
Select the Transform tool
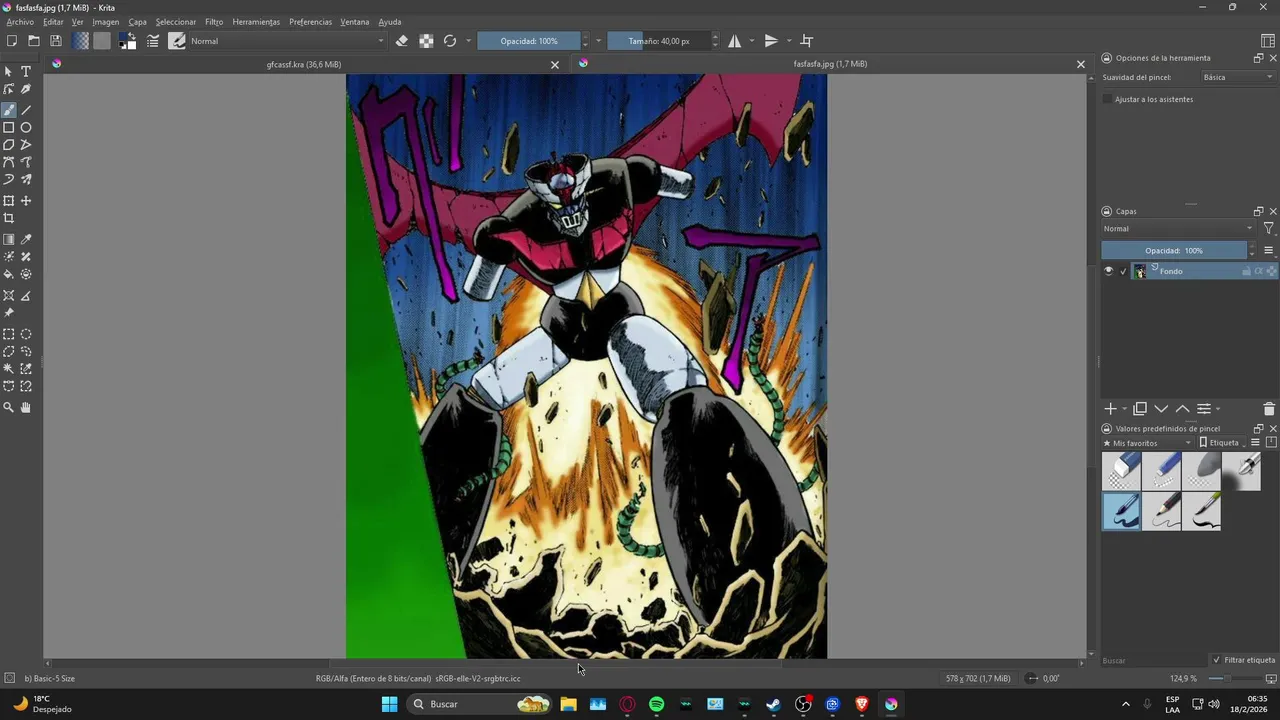click(x=9, y=201)
